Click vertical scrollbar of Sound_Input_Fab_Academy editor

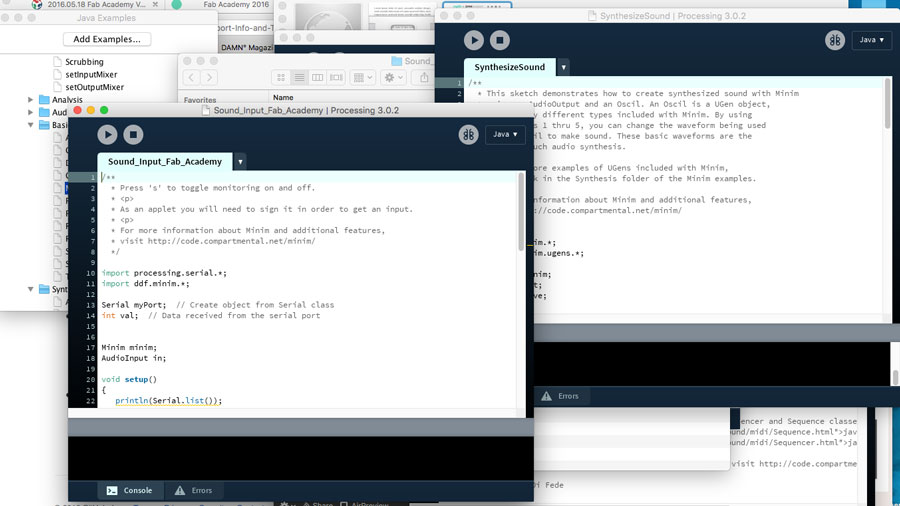[x=521, y=212]
